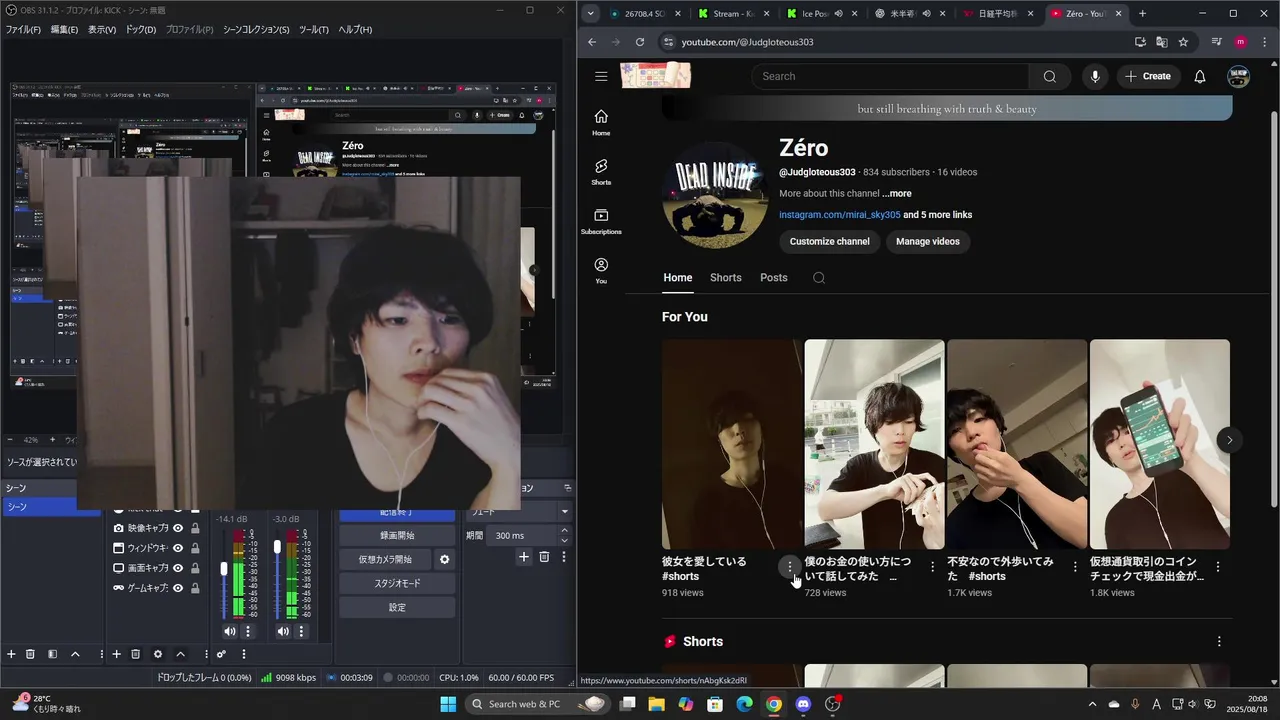Open OBS Studio from the taskbar
1280x720 pixels.
[x=833, y=704]
